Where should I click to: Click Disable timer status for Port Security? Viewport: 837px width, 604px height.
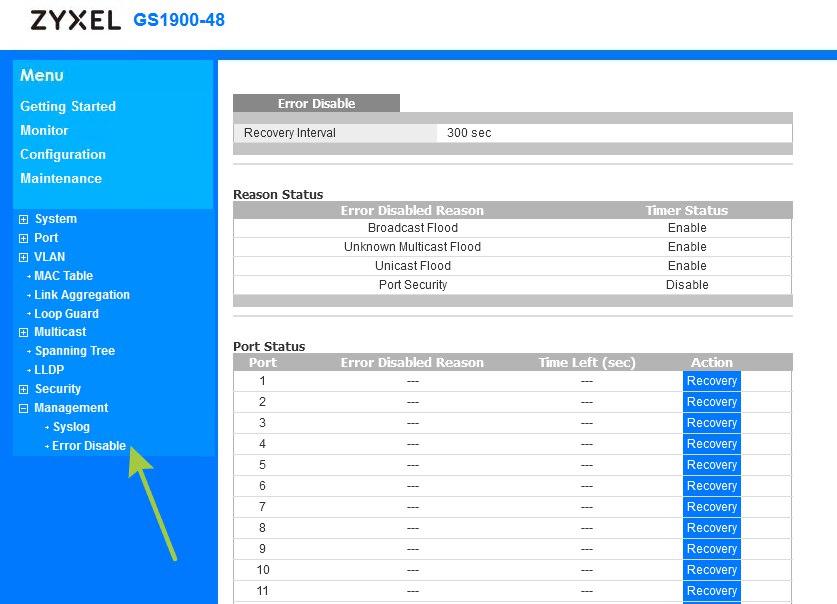click(687, 284)
